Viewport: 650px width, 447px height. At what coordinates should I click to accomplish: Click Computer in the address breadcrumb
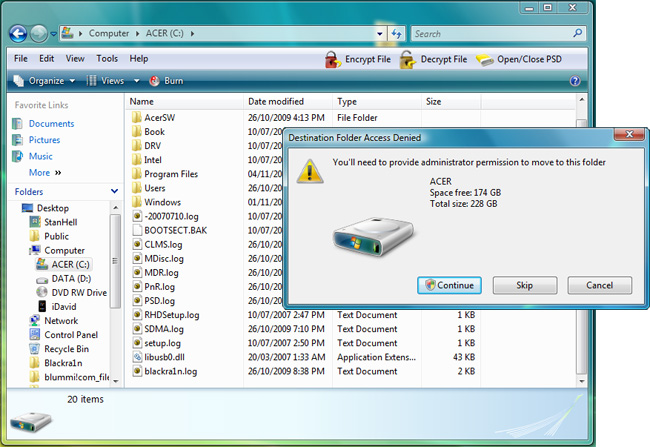coord(109,33)
